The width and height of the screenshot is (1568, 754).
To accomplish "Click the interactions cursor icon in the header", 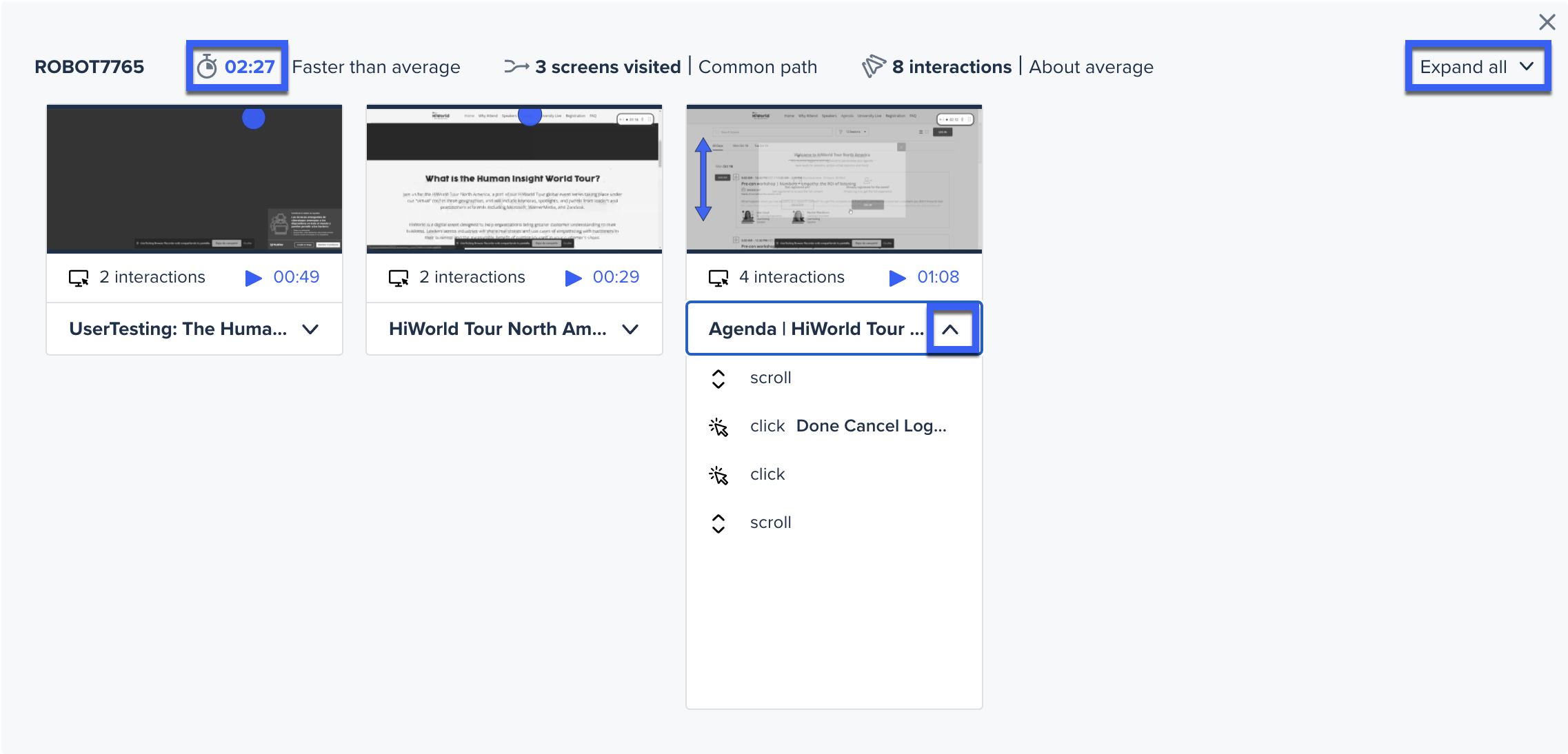I will tap(874, 67).
